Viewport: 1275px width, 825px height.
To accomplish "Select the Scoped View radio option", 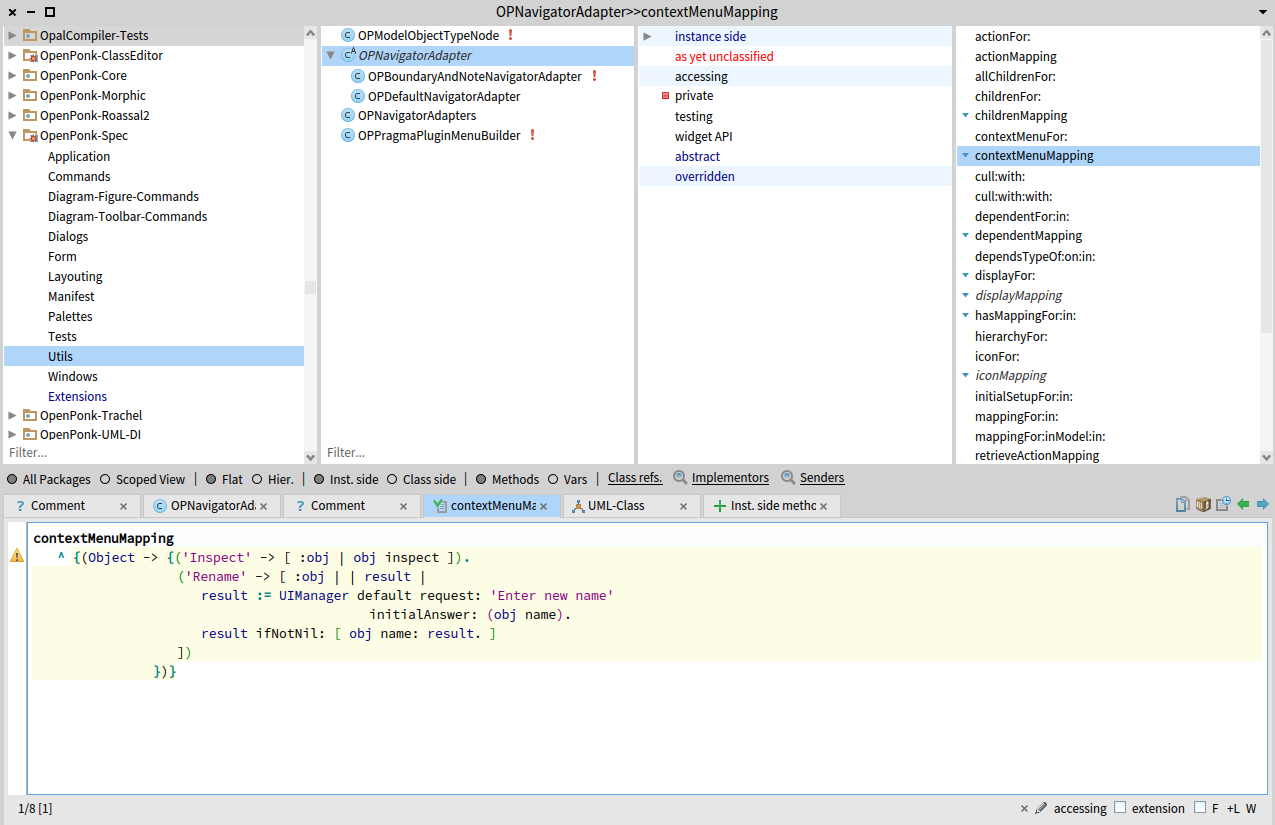I will click(x=105, y=479).
